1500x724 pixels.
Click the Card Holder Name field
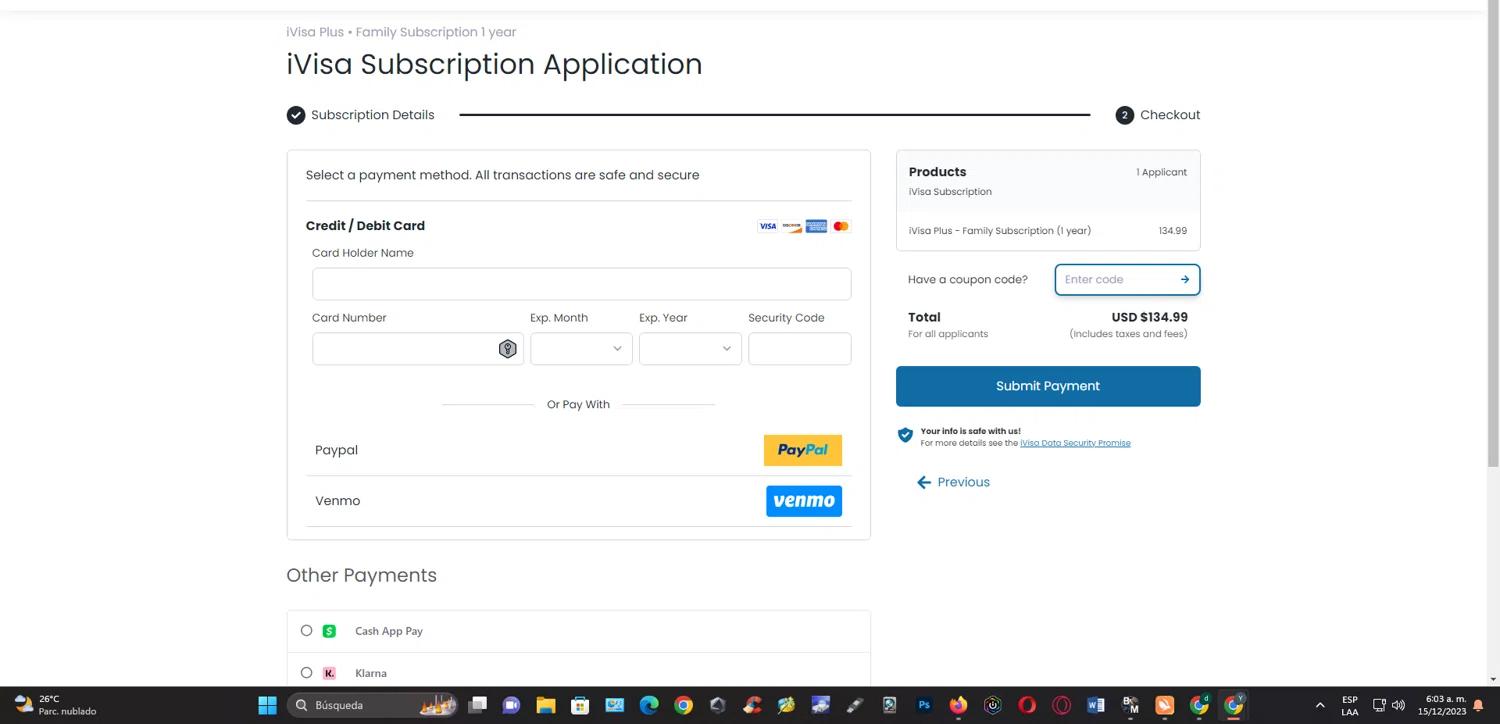pyautogui.click(x=581, y=284)
